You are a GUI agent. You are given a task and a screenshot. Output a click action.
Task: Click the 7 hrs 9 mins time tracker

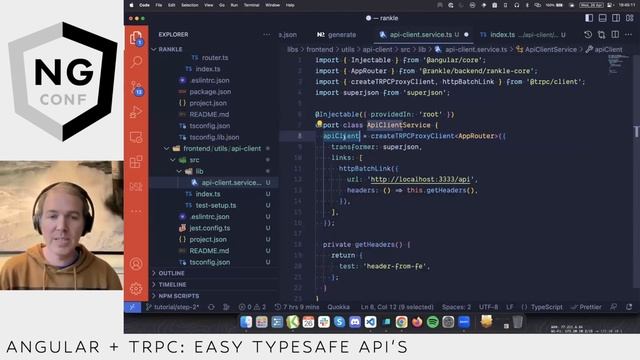[x=297, y=307]
